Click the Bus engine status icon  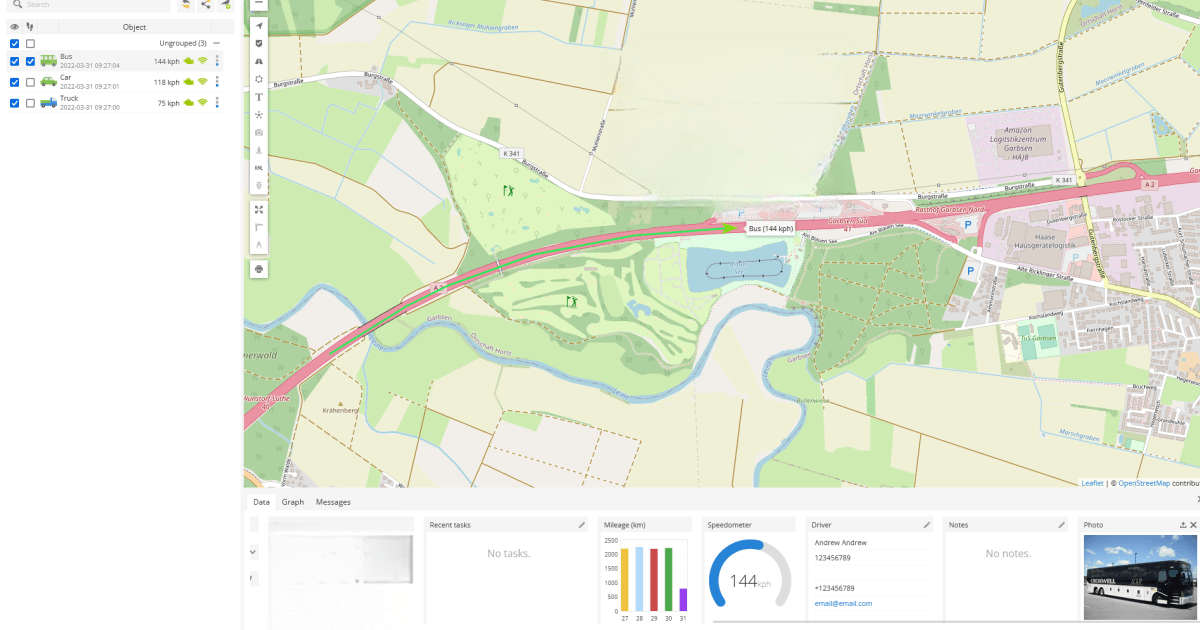click(x=187, y=61)
